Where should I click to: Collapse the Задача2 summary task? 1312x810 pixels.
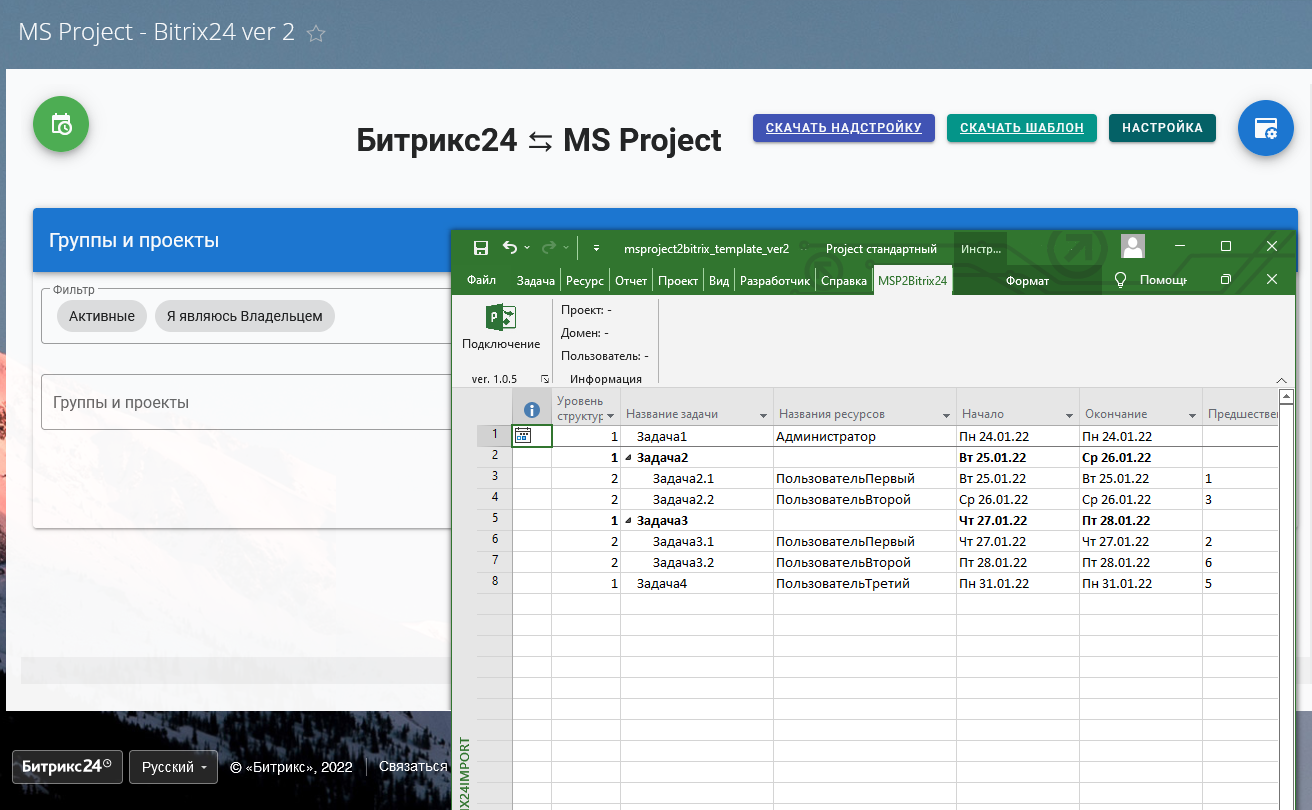pos(629,457)
